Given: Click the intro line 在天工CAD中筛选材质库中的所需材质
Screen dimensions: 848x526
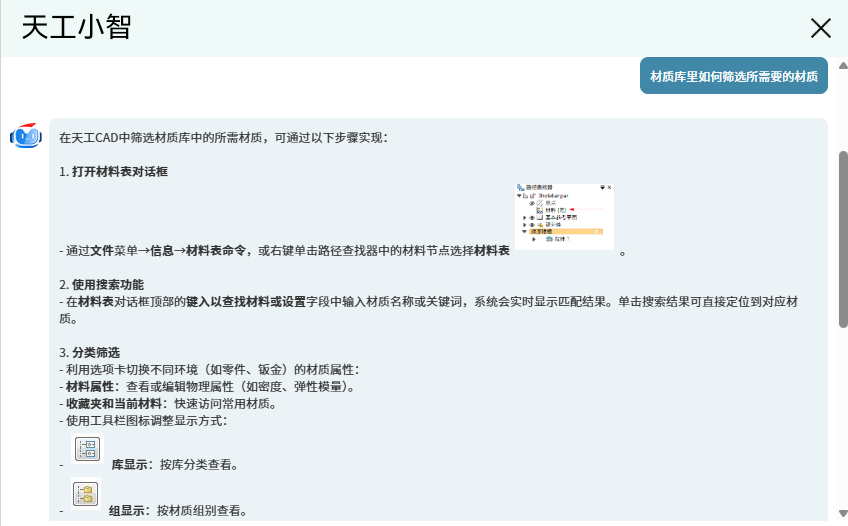Looking at the screenshot, I should coord(223,138).
